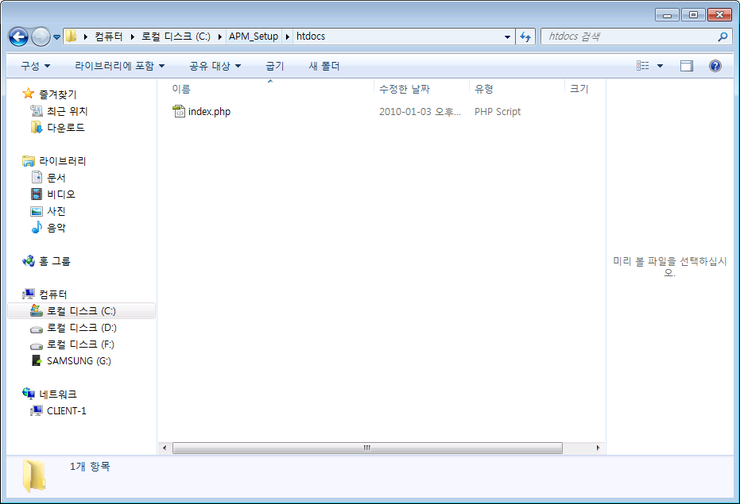Expand arrow after APM_Setup breadcrumb
Viewport: 740px width, 504px height.
coord(287,36)
